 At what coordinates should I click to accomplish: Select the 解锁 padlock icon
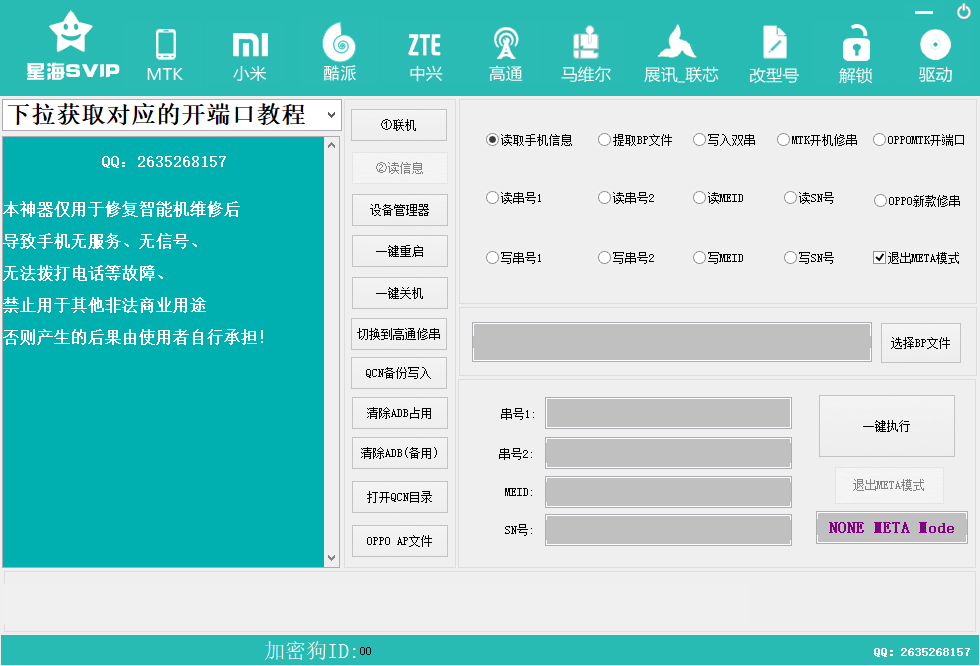pos(856,55)
